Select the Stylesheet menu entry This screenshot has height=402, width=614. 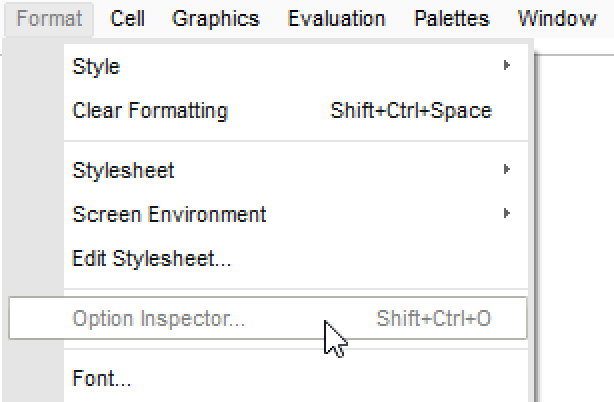123,171
